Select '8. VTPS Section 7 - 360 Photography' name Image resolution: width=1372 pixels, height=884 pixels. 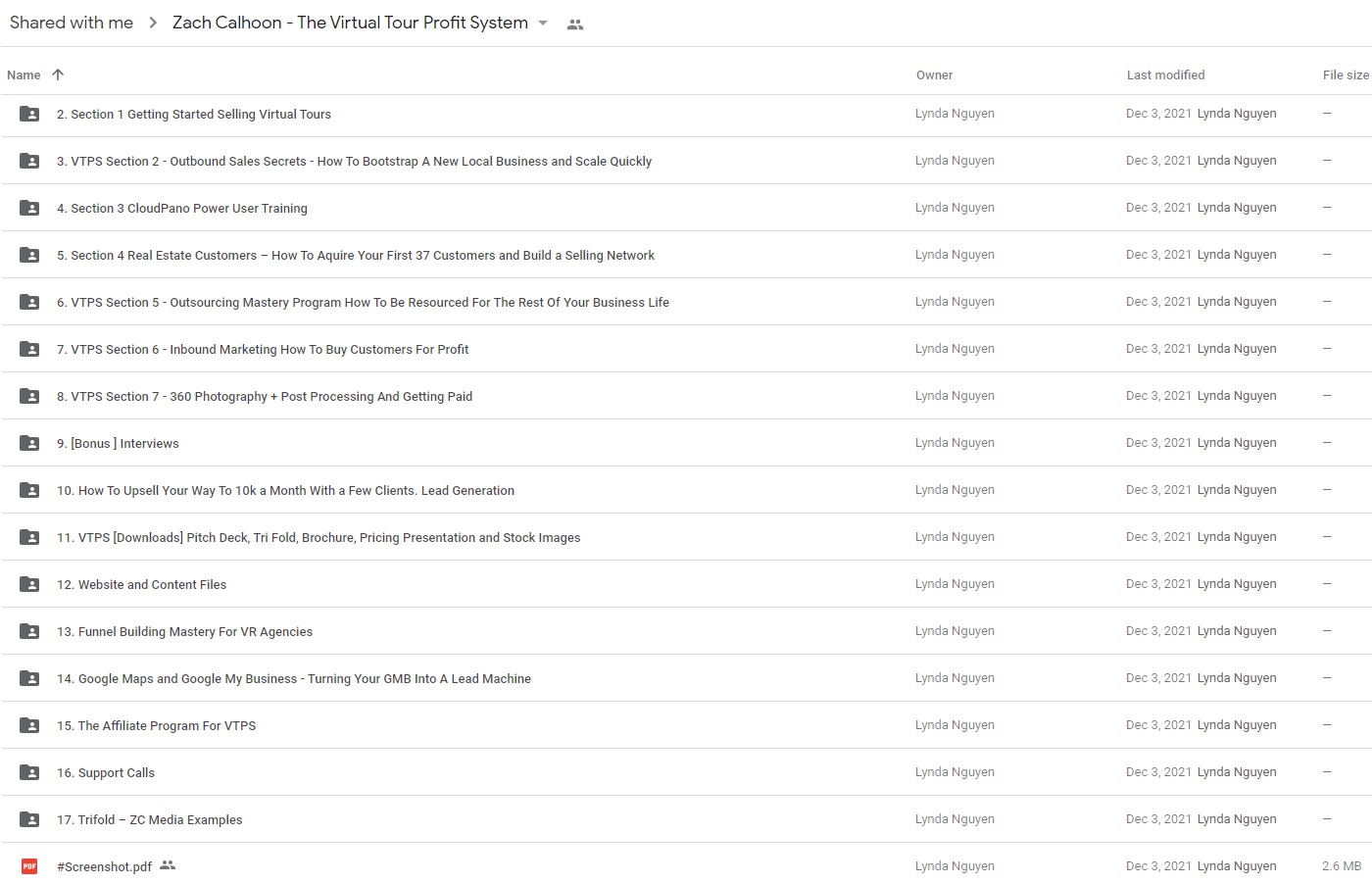click(265, 396)
